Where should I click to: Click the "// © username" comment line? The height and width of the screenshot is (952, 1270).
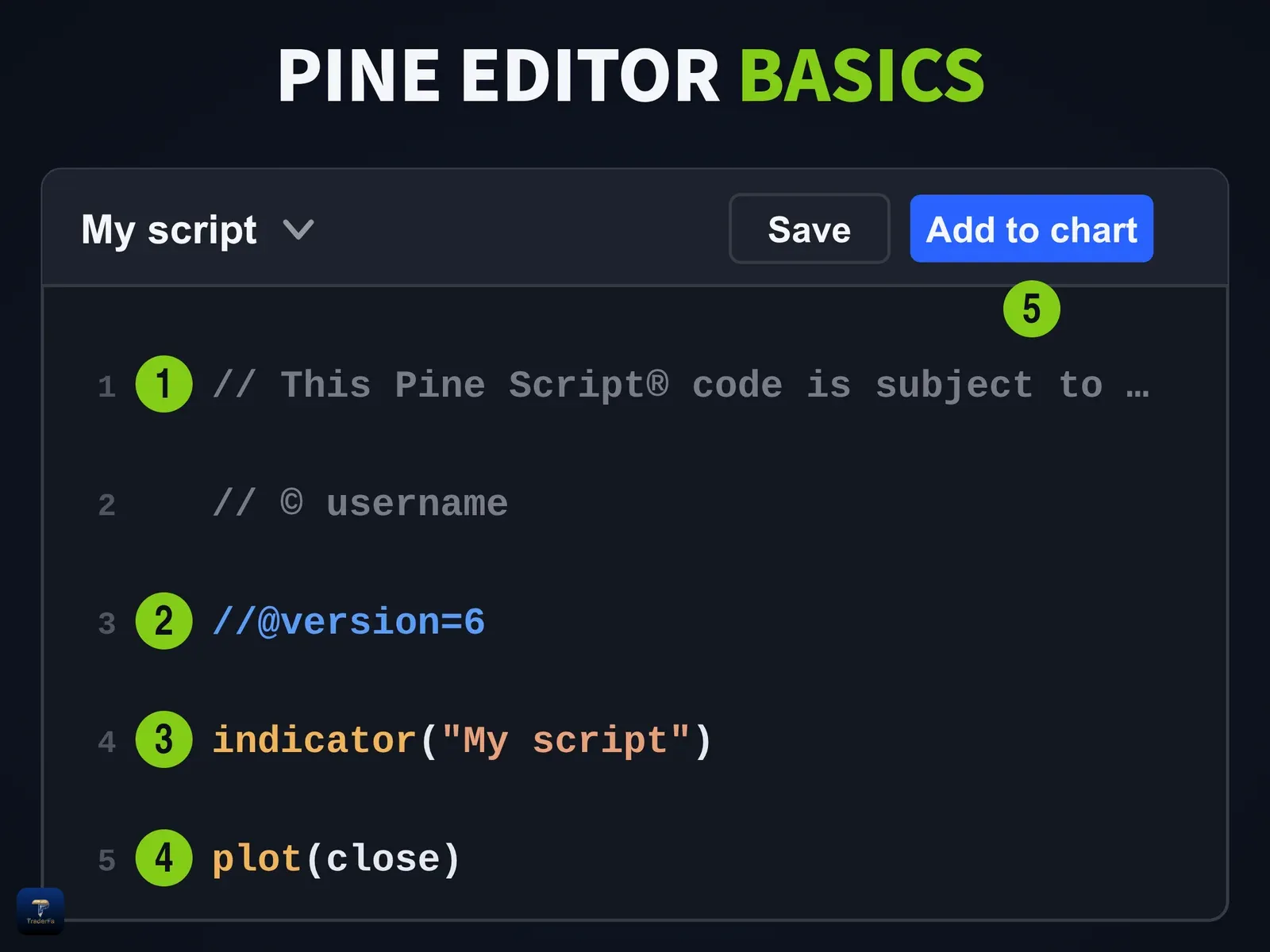360,503
